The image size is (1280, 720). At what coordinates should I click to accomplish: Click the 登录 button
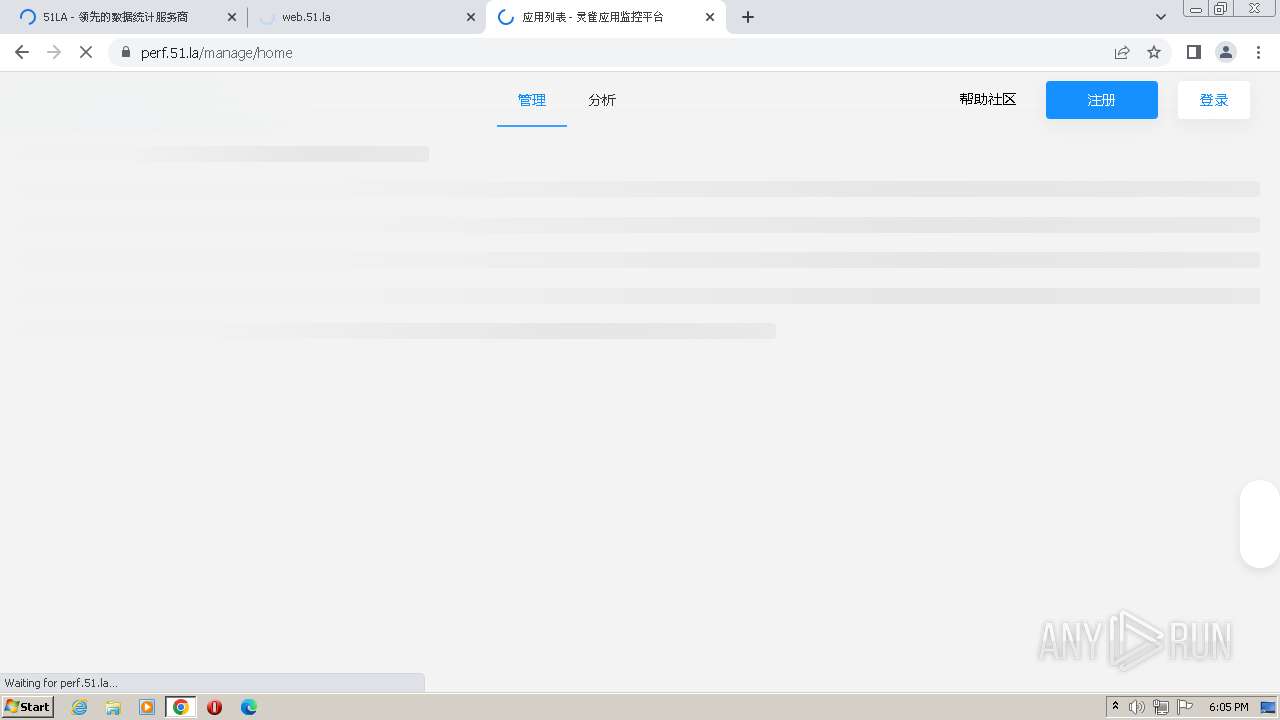1214,100
